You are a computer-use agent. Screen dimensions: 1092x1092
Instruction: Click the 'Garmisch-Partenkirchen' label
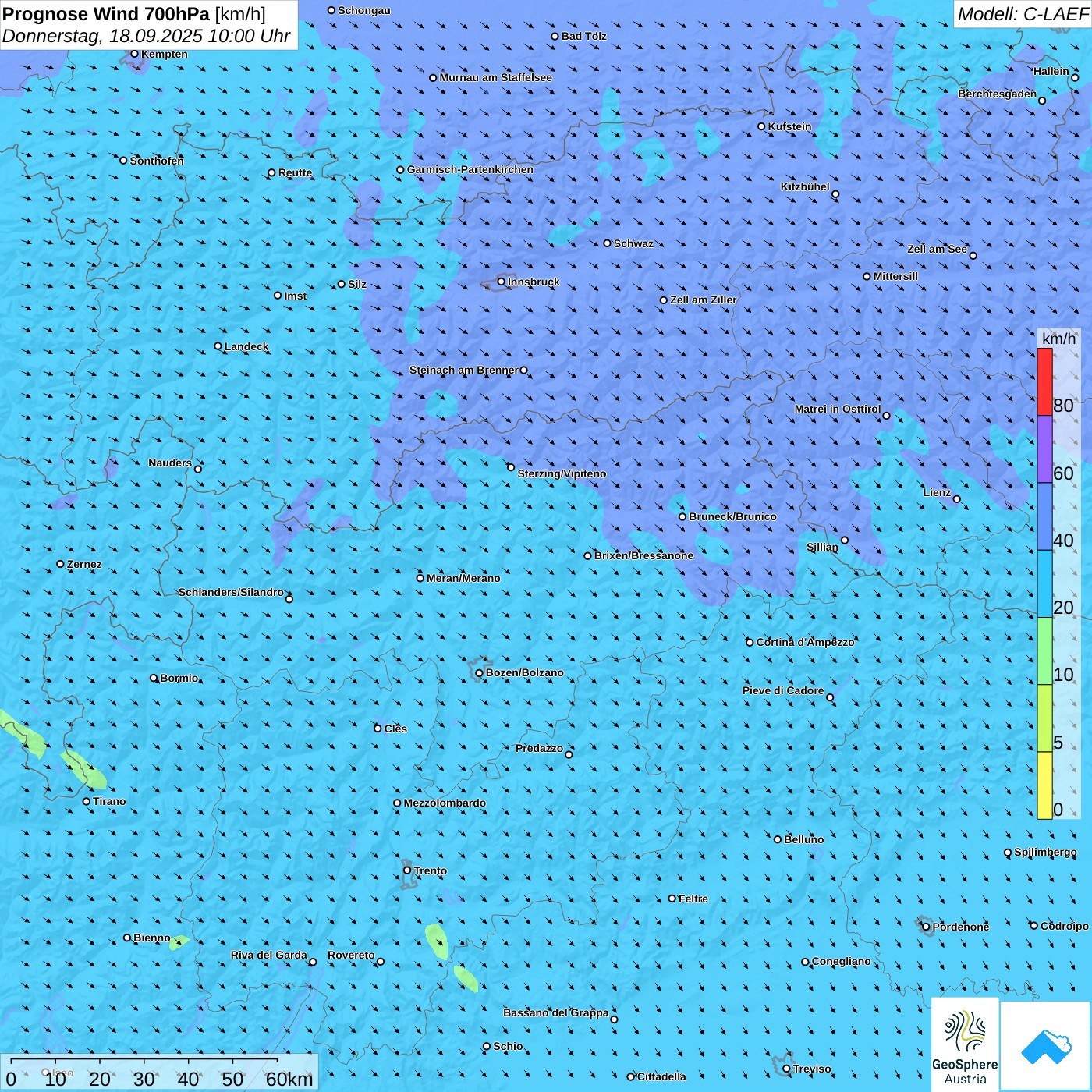point(470,169)
